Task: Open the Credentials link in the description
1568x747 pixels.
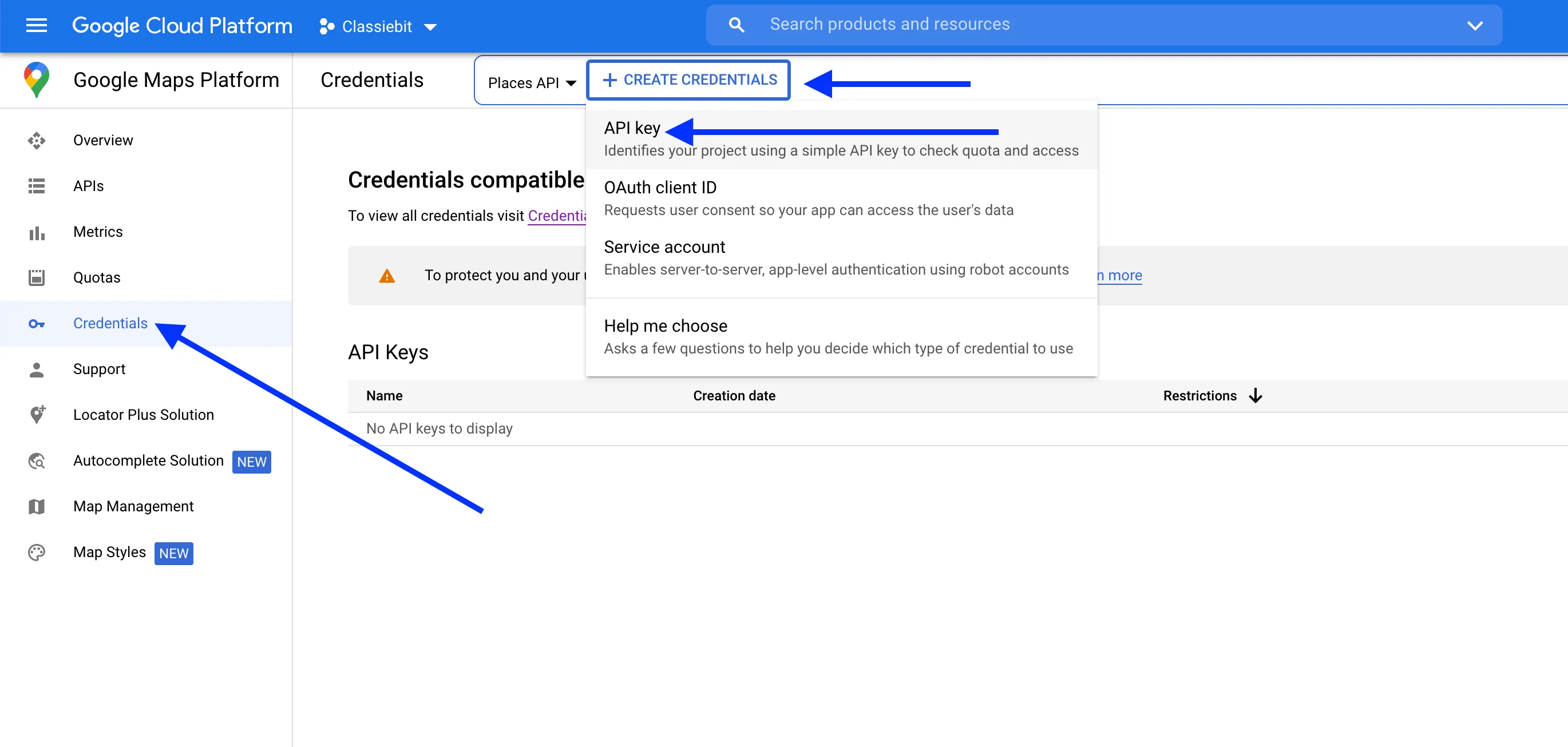Action: [558, 215]
